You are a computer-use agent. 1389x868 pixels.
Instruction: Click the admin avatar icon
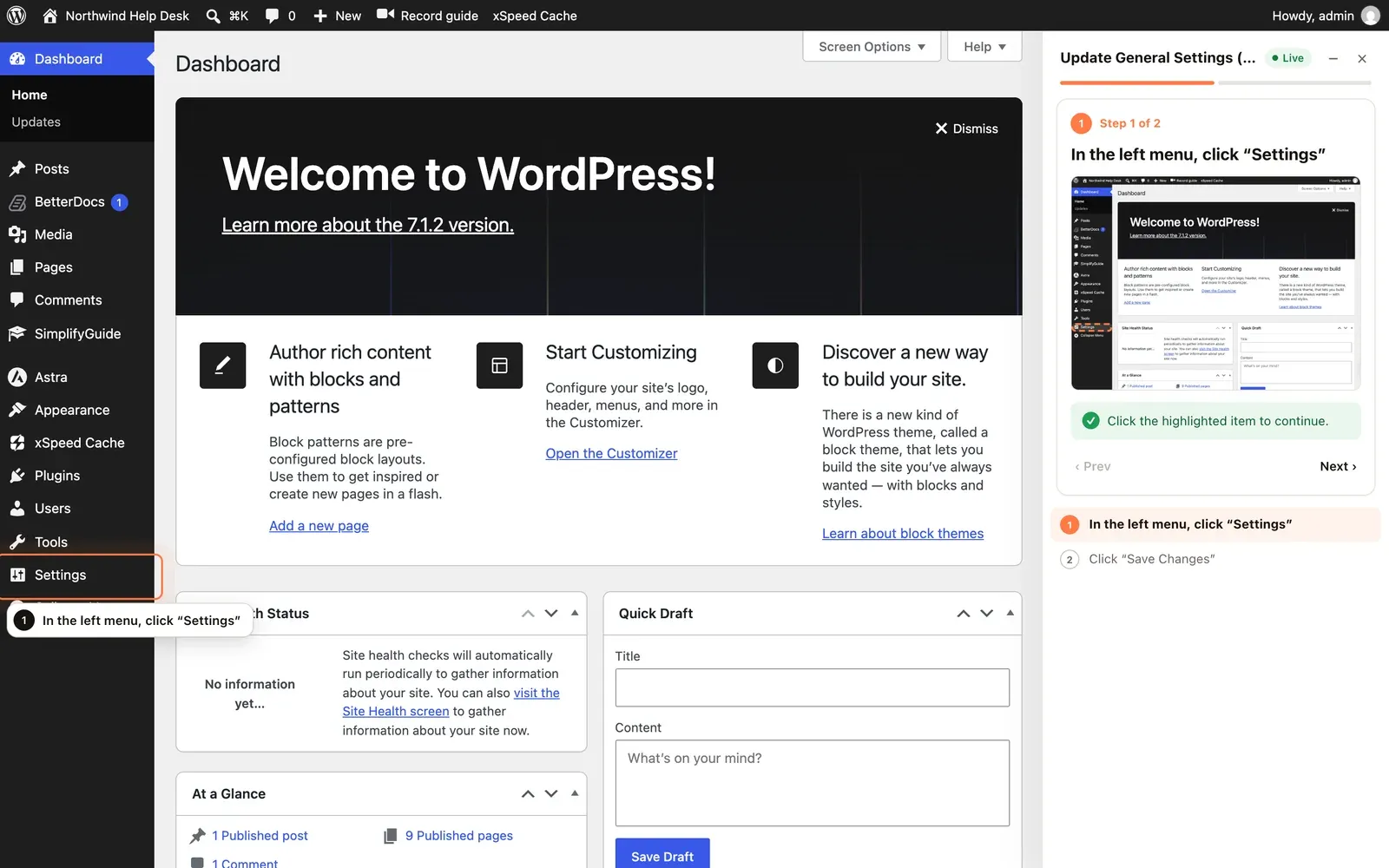coord(1371,16)
